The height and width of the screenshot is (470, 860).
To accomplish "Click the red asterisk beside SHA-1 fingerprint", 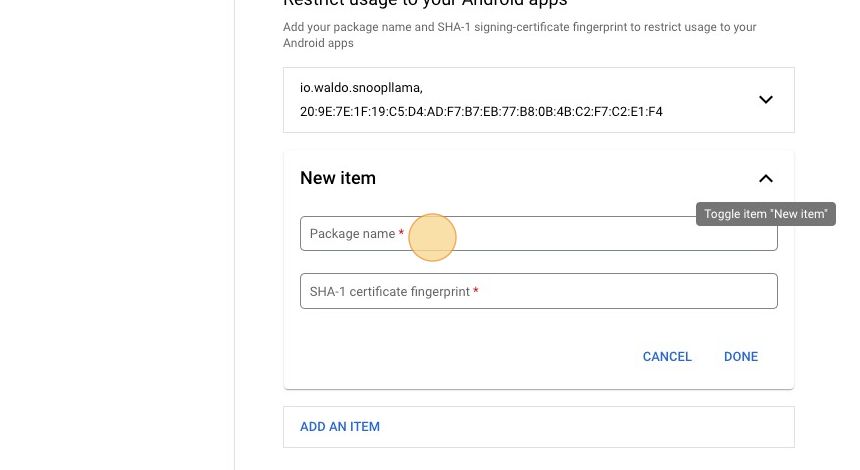I will (476, 291).
